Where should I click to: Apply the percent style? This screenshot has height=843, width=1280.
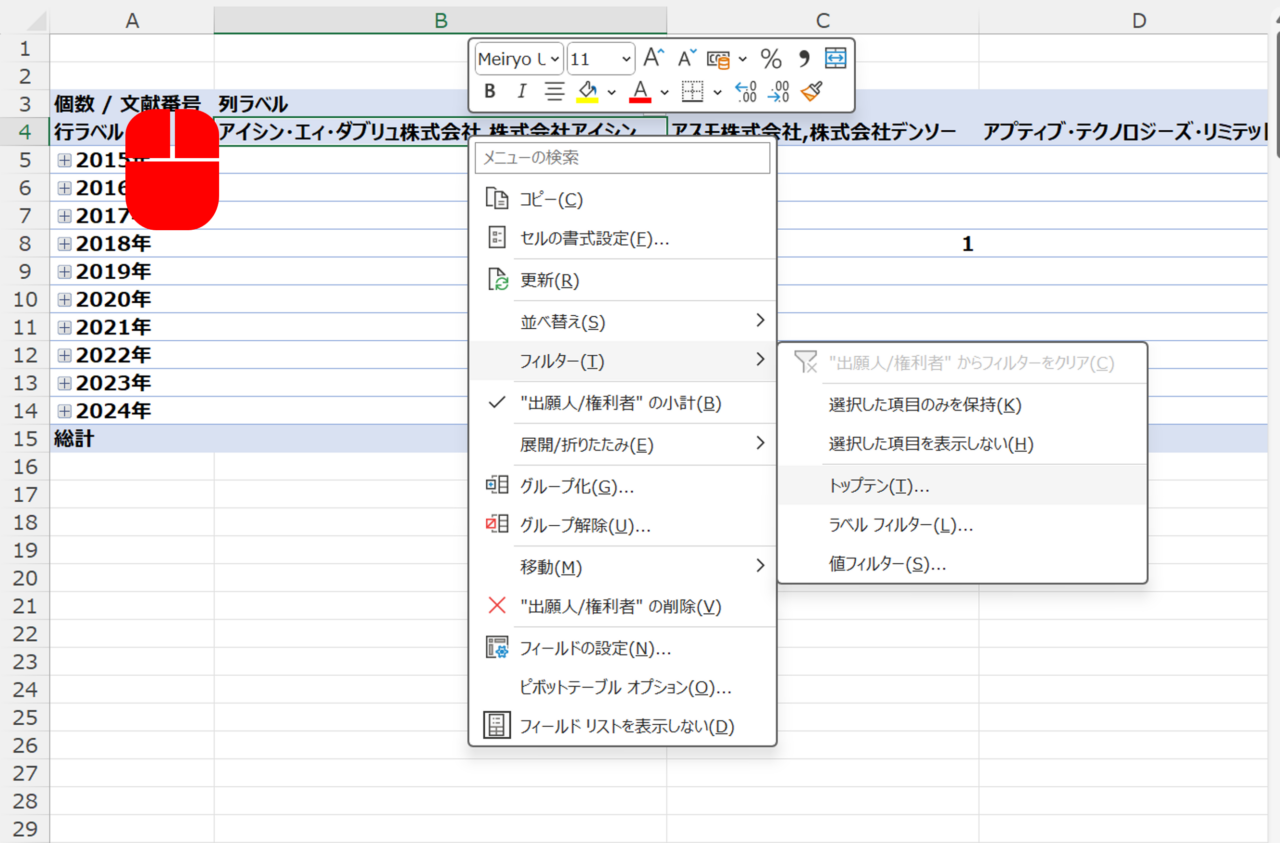(771, 58)
